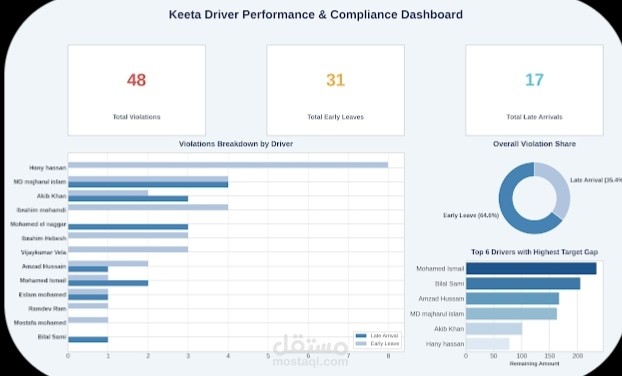Click Mohamed el naggar's late arrival bar

click(128, 227)
